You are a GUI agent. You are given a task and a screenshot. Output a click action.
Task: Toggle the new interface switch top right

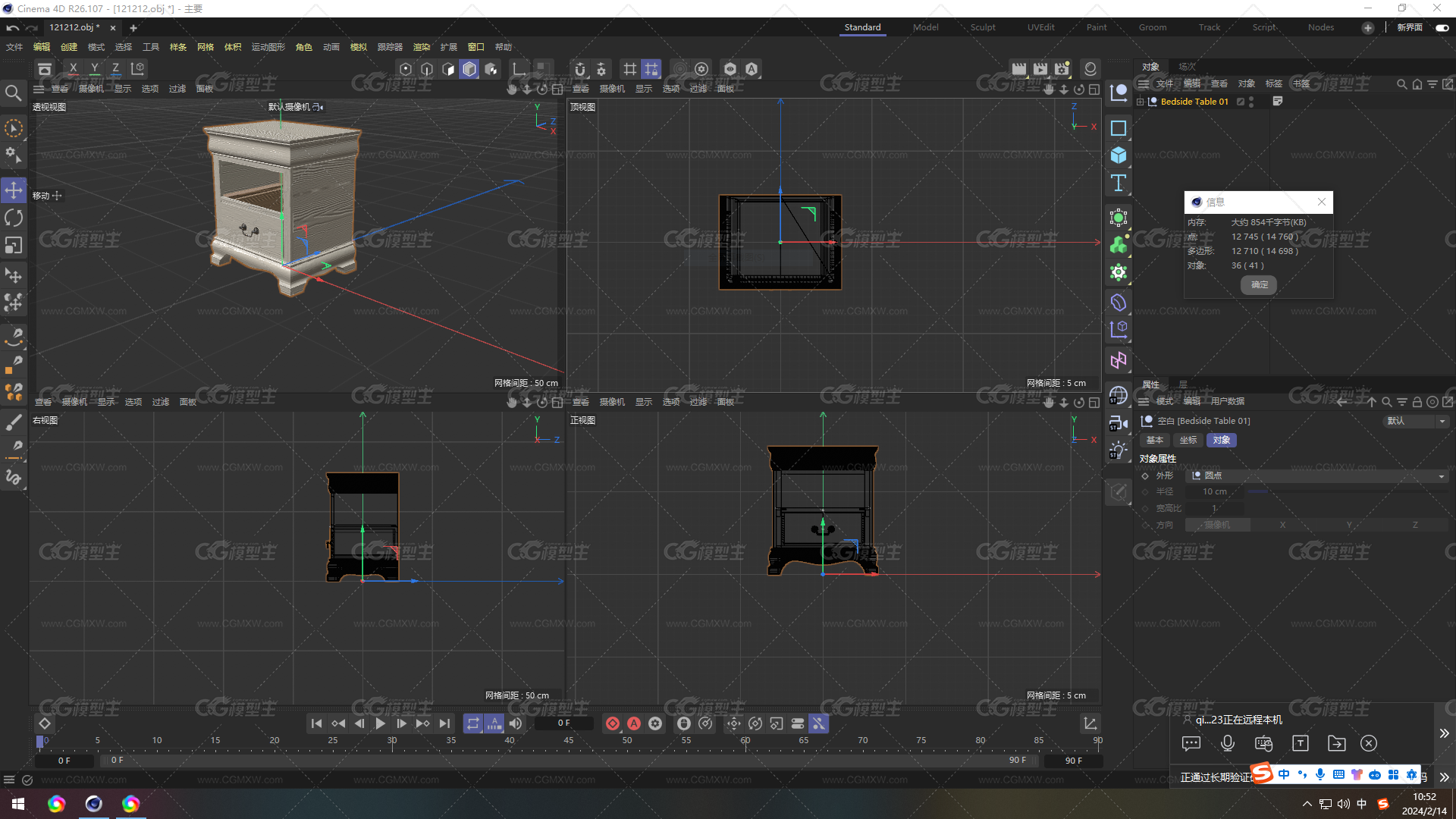tap(1442, 27)
